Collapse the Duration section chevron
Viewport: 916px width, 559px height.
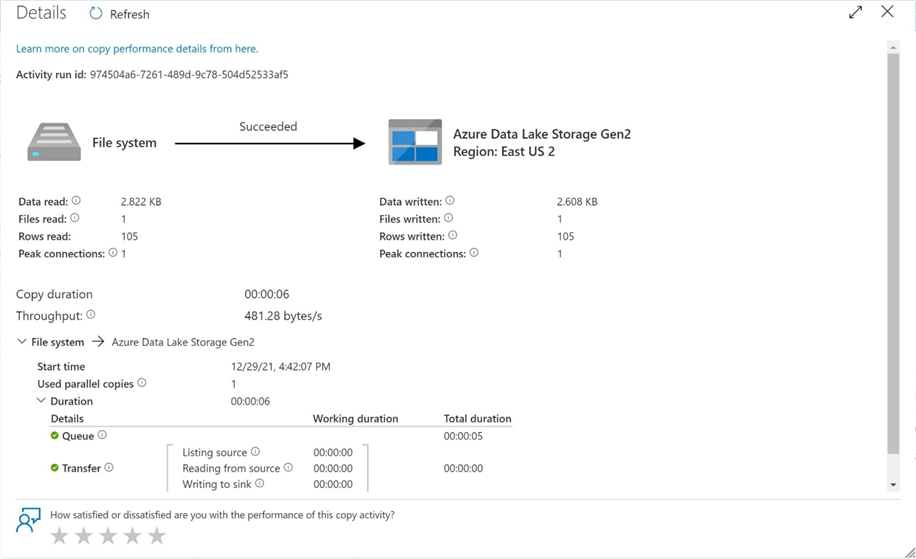41,401
